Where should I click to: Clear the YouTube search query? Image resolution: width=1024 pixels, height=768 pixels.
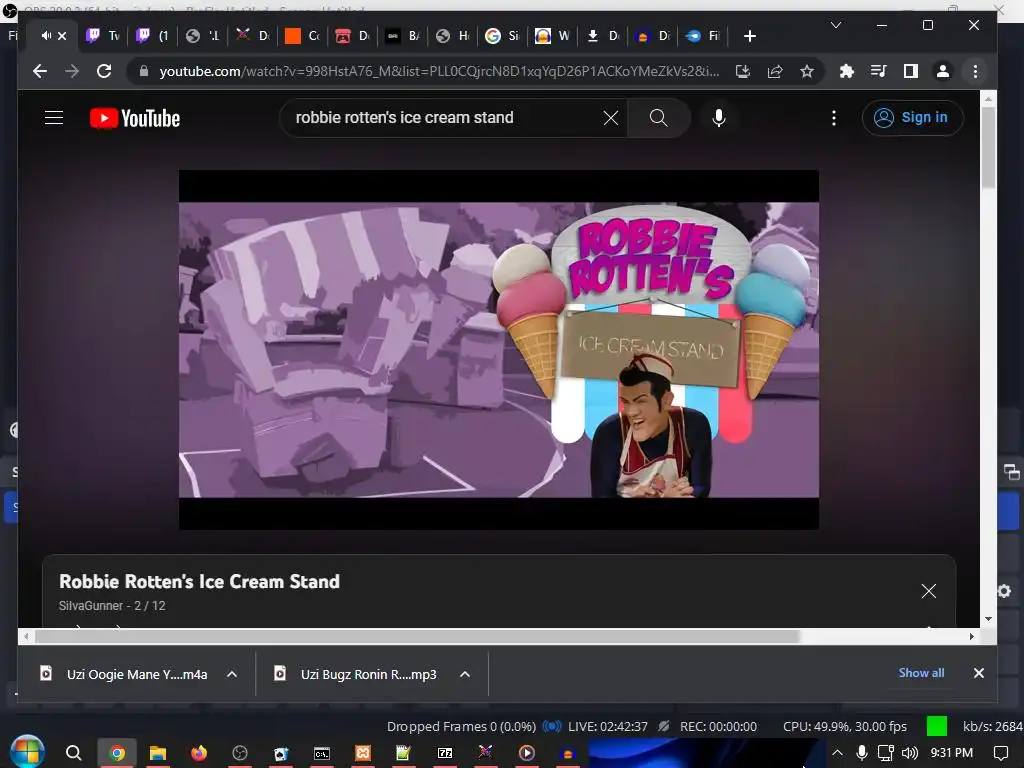[x=611, y=118]
